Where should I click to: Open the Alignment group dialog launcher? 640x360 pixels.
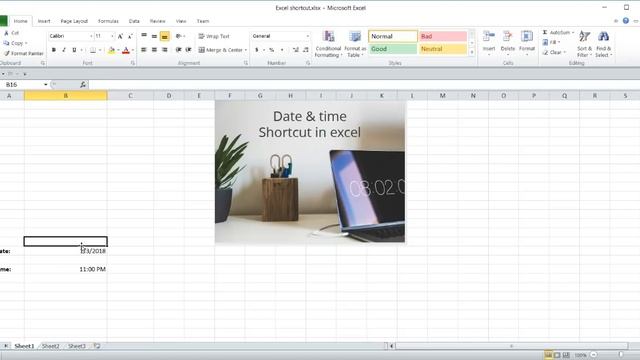[x=246, y=63]
